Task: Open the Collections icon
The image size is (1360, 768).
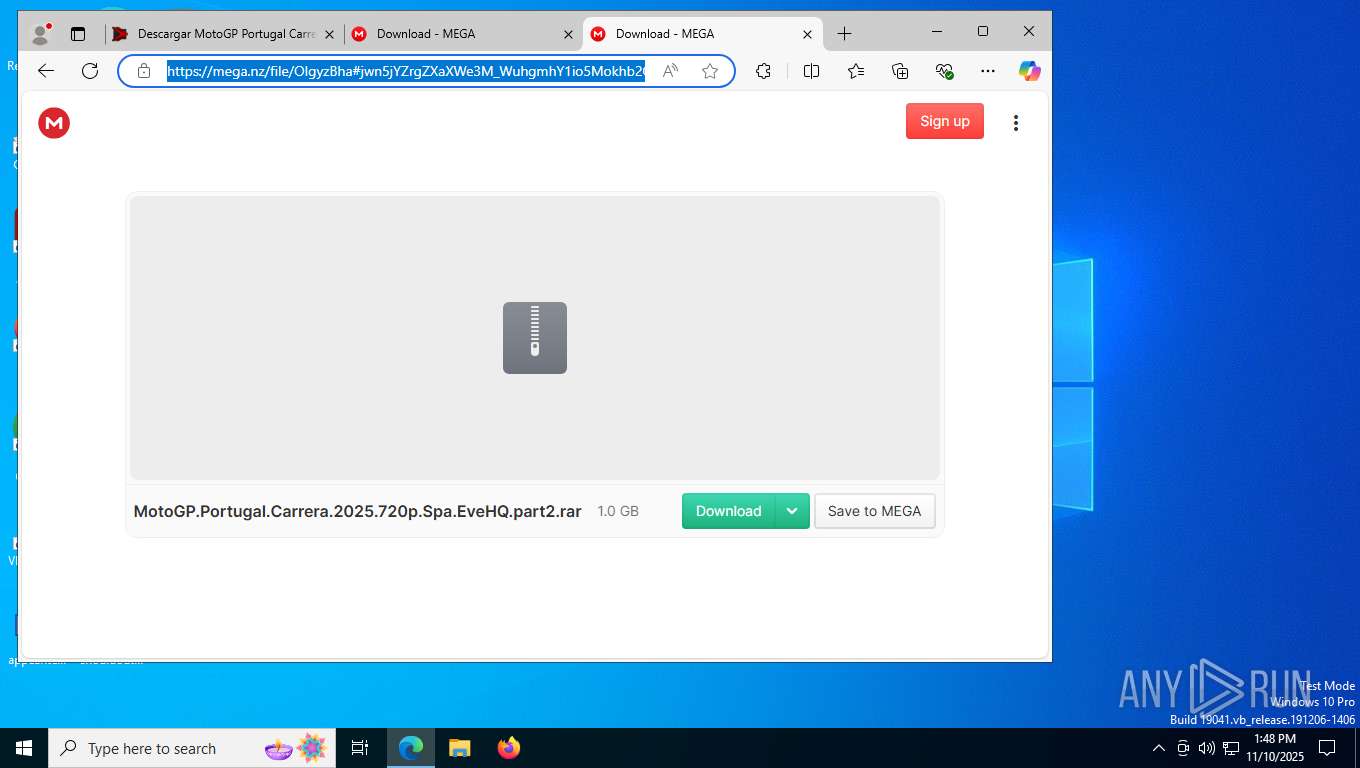Action: pos(900,71)
